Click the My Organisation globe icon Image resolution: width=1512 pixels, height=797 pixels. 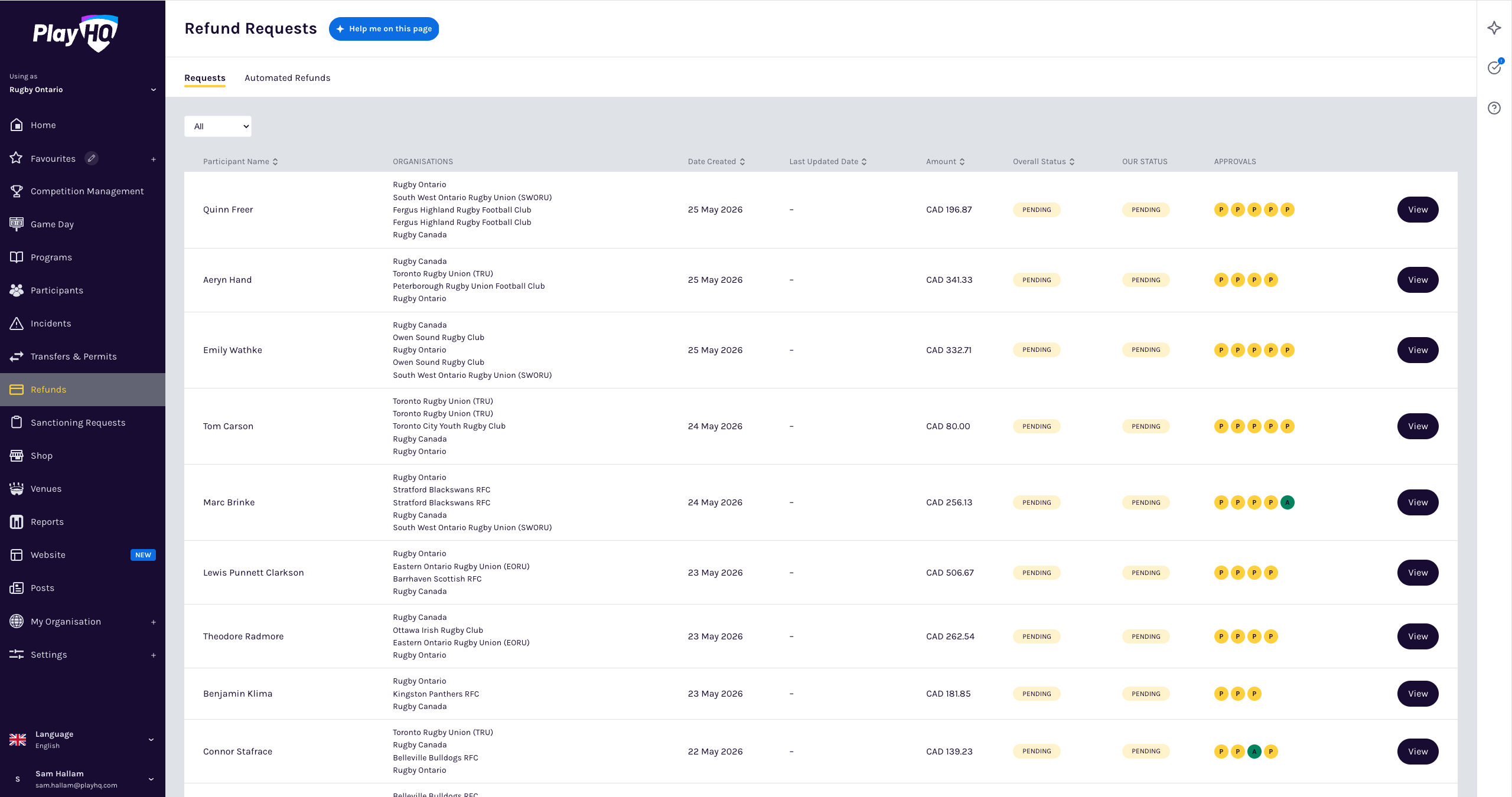17,622
